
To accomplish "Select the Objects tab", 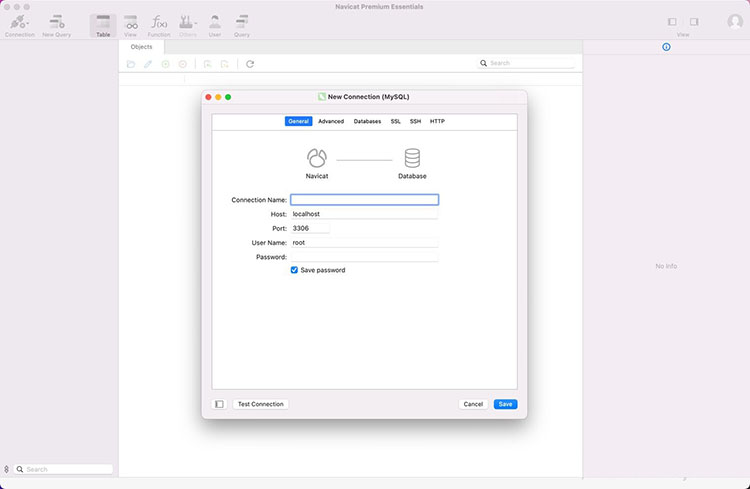I will point(142,47).
